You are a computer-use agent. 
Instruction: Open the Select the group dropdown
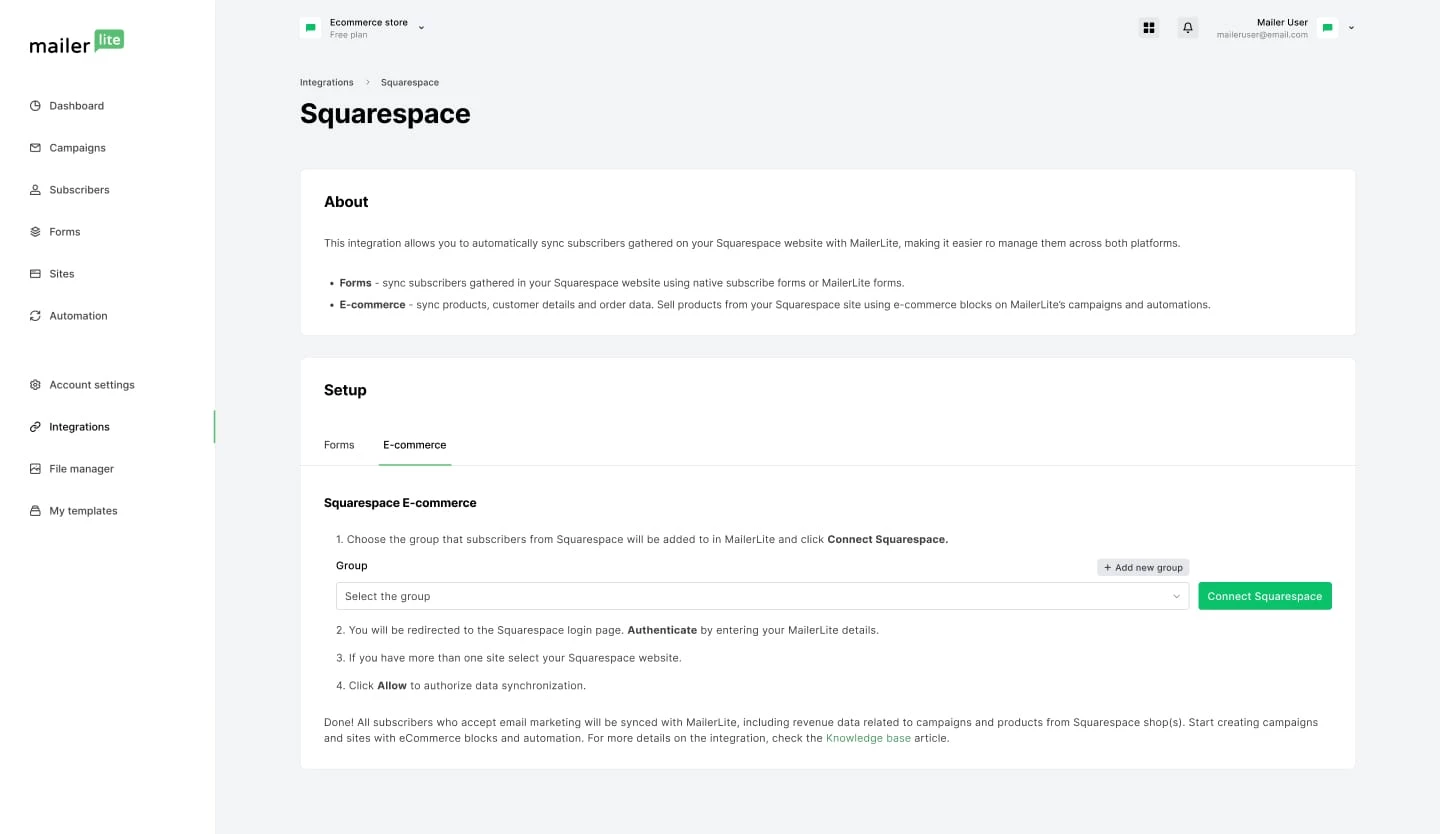coord(762,596)
